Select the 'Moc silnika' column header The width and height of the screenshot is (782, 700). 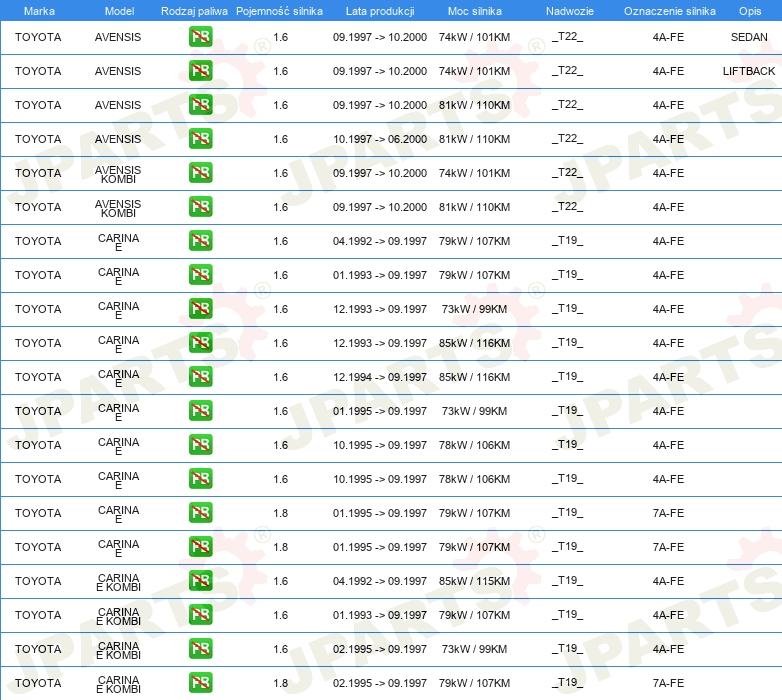[474, 11]
